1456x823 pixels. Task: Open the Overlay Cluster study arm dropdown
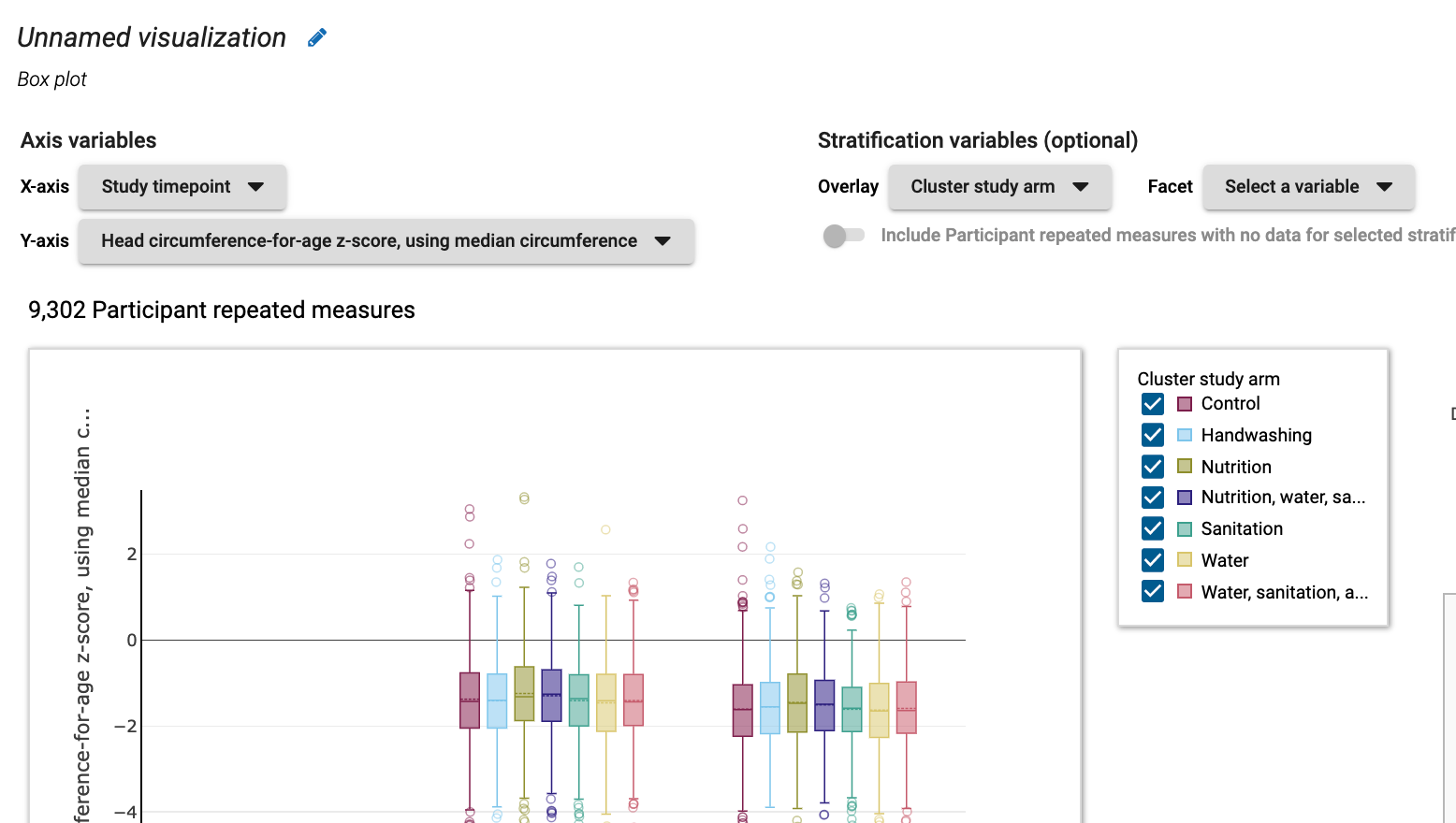(999, 187)
